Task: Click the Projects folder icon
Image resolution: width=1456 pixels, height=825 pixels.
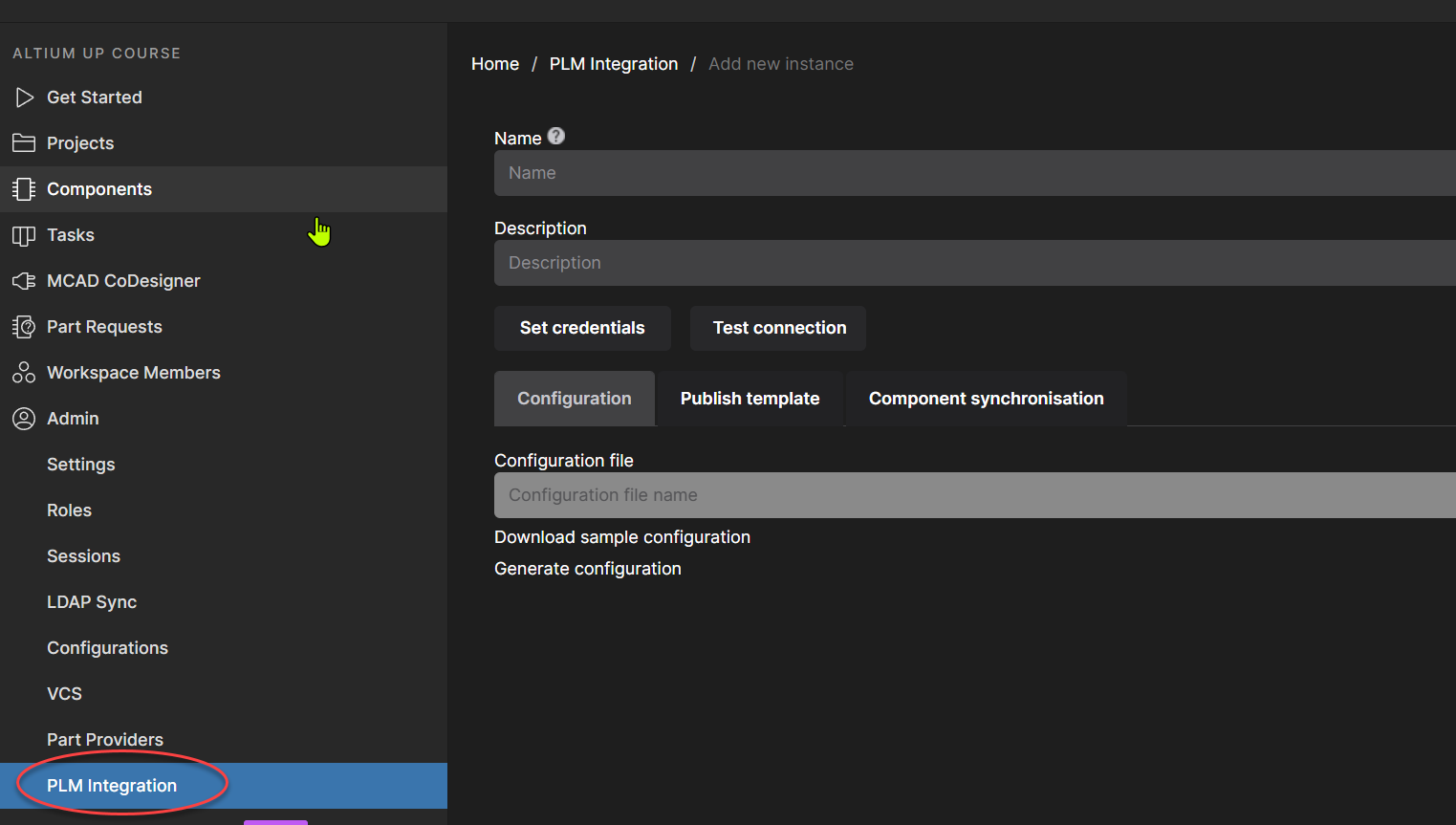Action: tap(24, 143)
